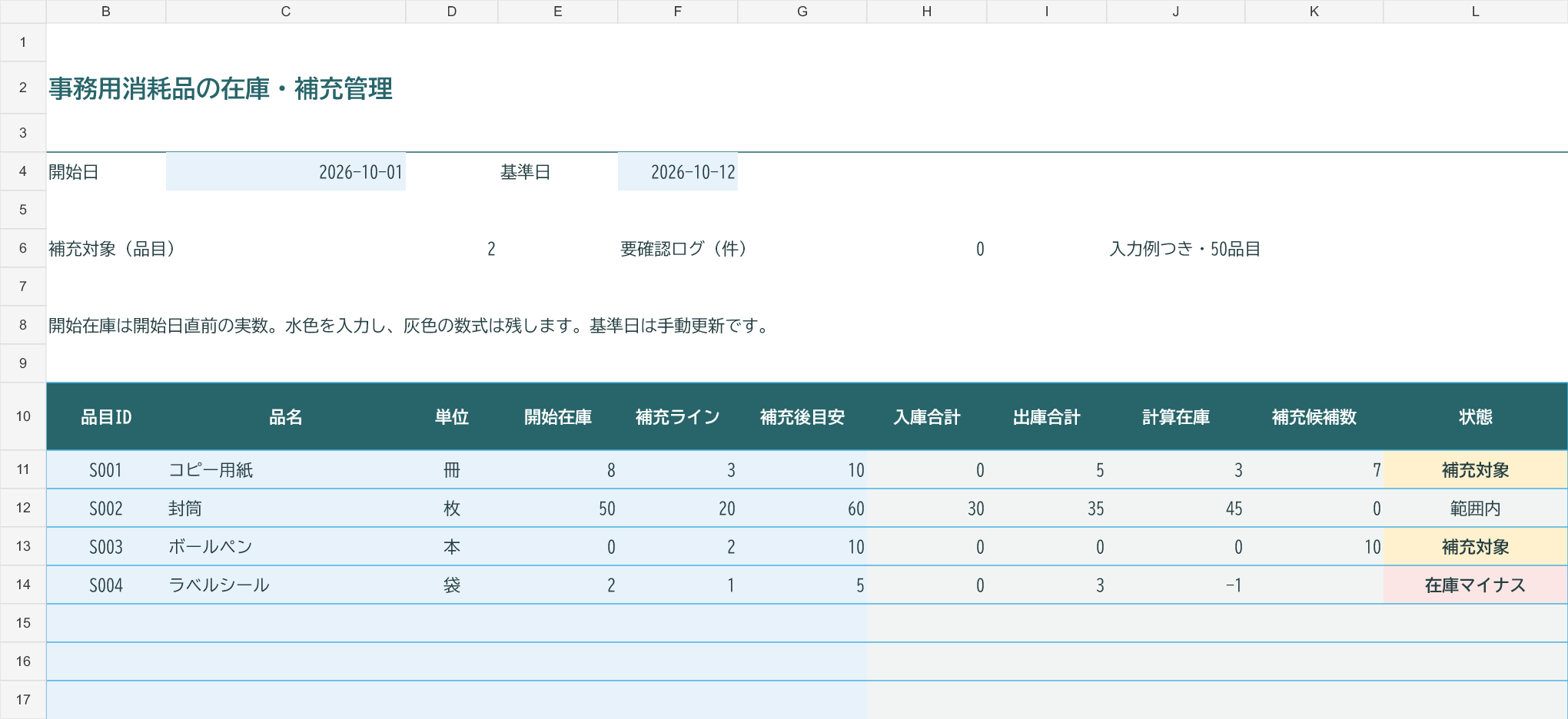Select column C header
This screenshot has height=719, width=1568.
coord(286,12)
